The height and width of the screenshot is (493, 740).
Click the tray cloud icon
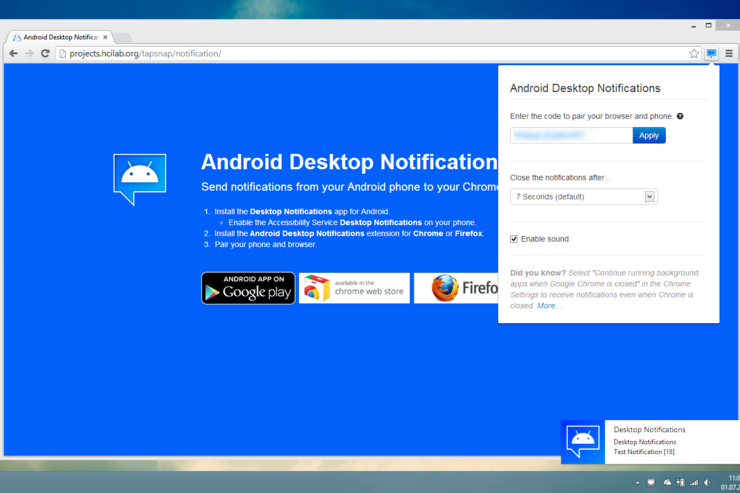pyautogui.click(x=667, y=482)
